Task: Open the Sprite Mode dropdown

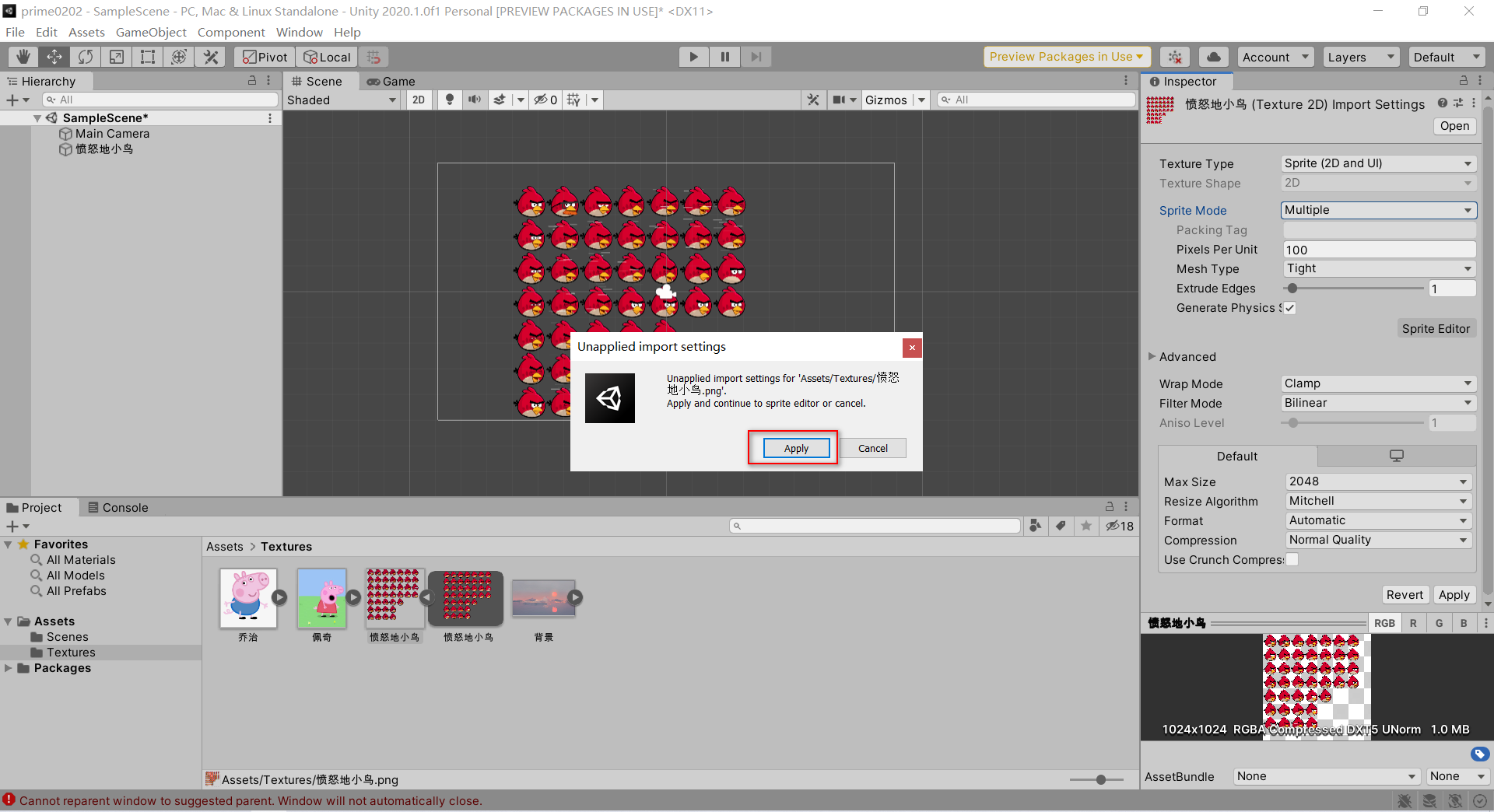Action: 1378,210
